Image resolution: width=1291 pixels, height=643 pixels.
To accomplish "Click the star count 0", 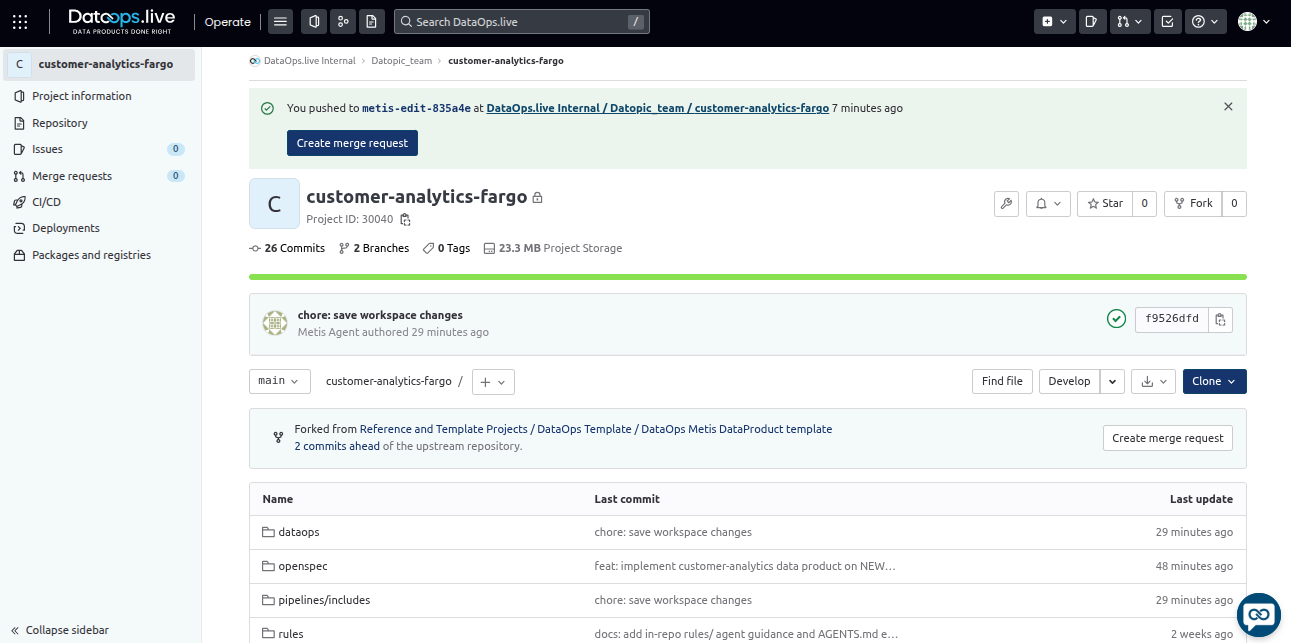I will [x=1145, y=203].
